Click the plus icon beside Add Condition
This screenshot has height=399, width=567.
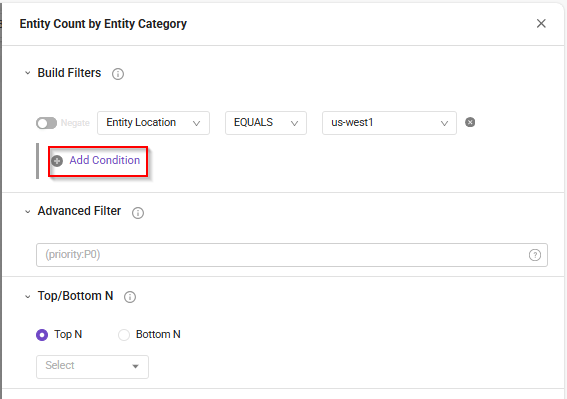[57, 161]
